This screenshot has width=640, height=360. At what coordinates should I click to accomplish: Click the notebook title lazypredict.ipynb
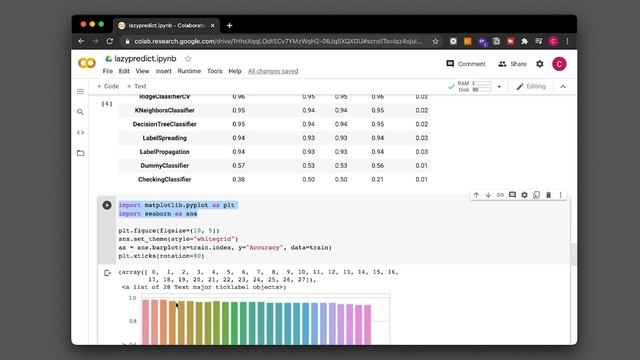coord(145,58)
